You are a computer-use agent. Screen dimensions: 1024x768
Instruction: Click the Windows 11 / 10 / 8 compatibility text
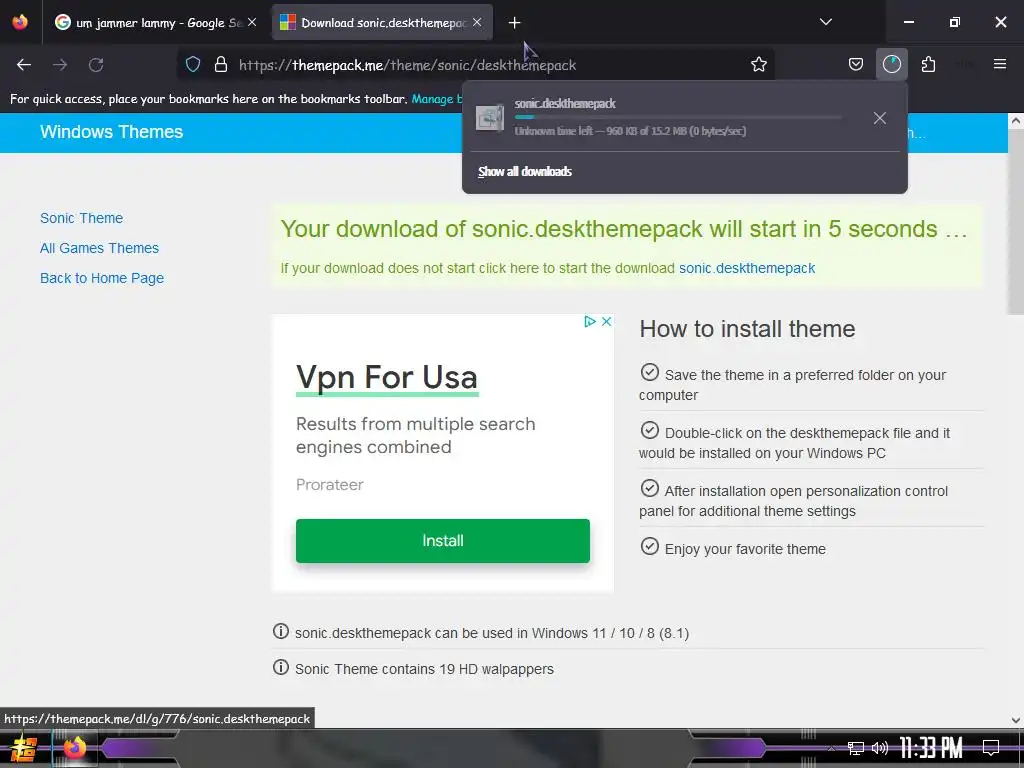click(492, 633)
